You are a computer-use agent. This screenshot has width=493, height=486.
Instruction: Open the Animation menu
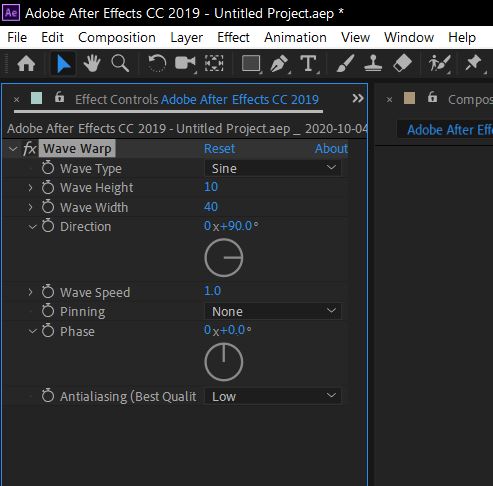[295, 37]
